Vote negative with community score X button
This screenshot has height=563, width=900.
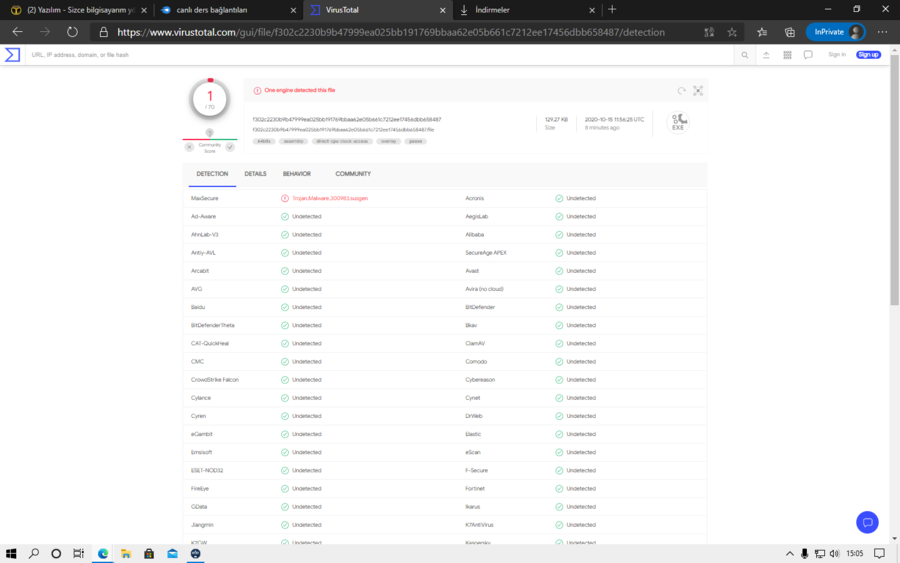point(189,147)
